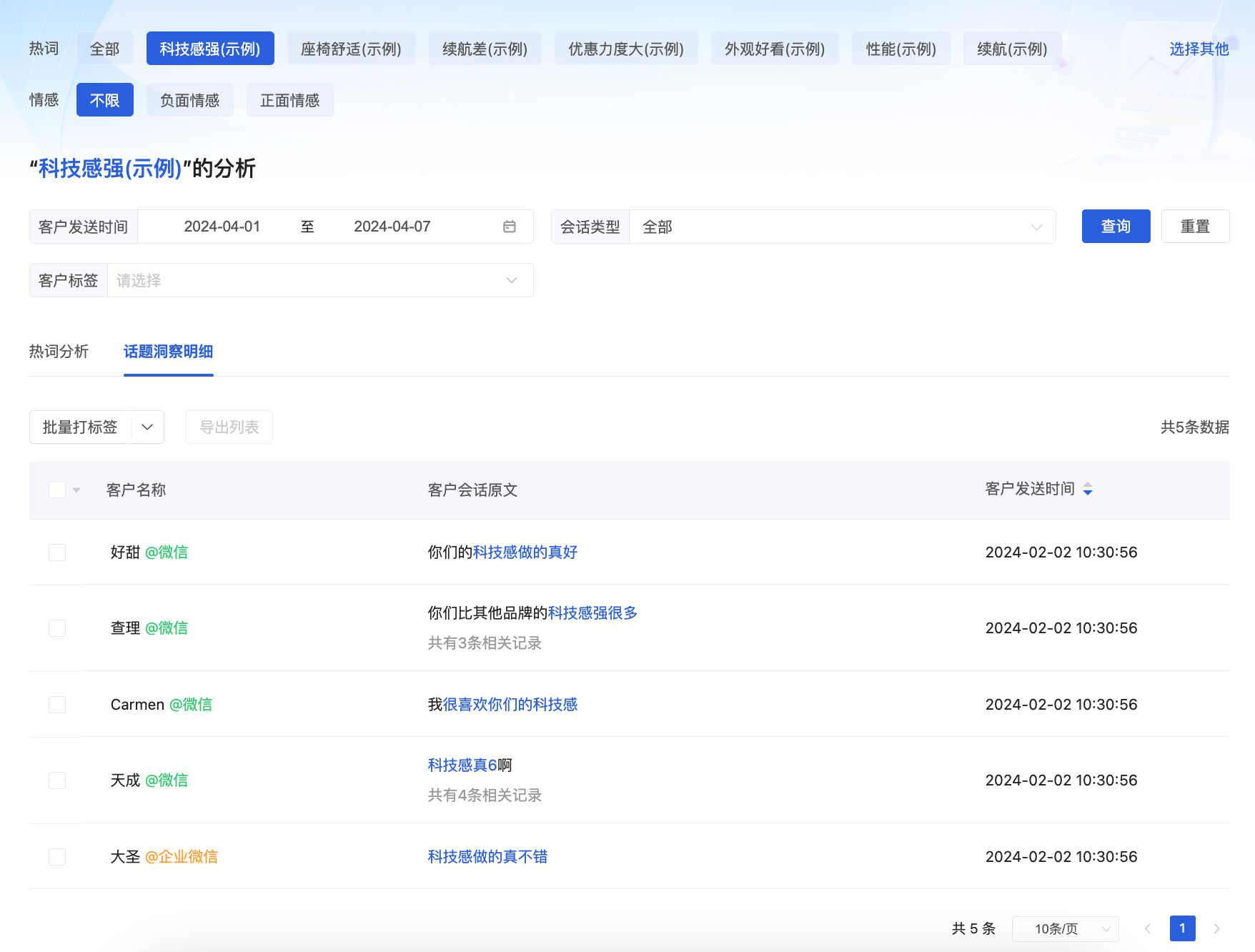Select 续航差(示例) hot word
This screenshot has height=952, width=1255.
[485, 49]
